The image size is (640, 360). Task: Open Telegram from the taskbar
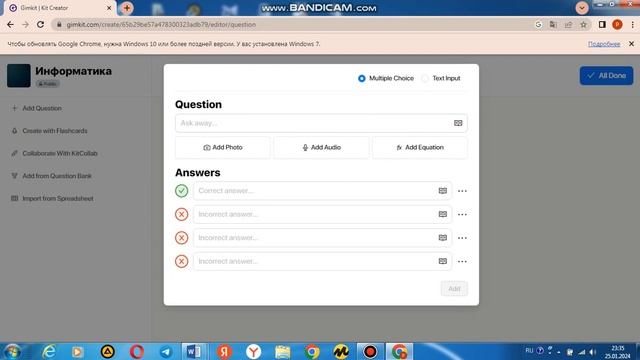tap(166, 351)
